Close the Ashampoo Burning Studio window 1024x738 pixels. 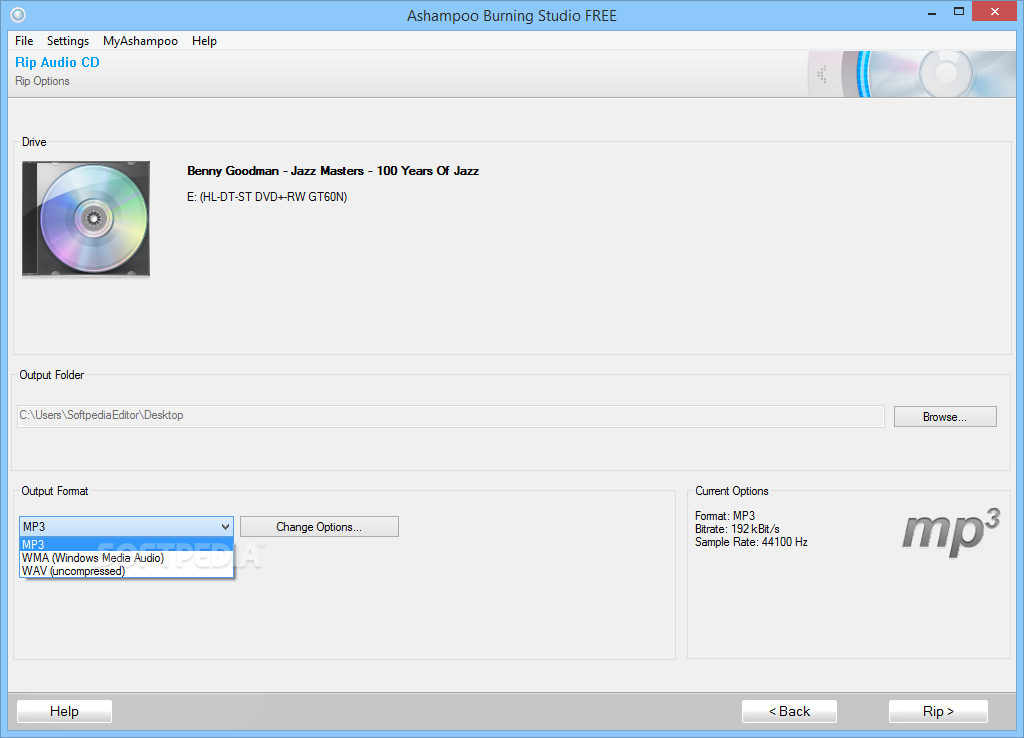(995, 12)
